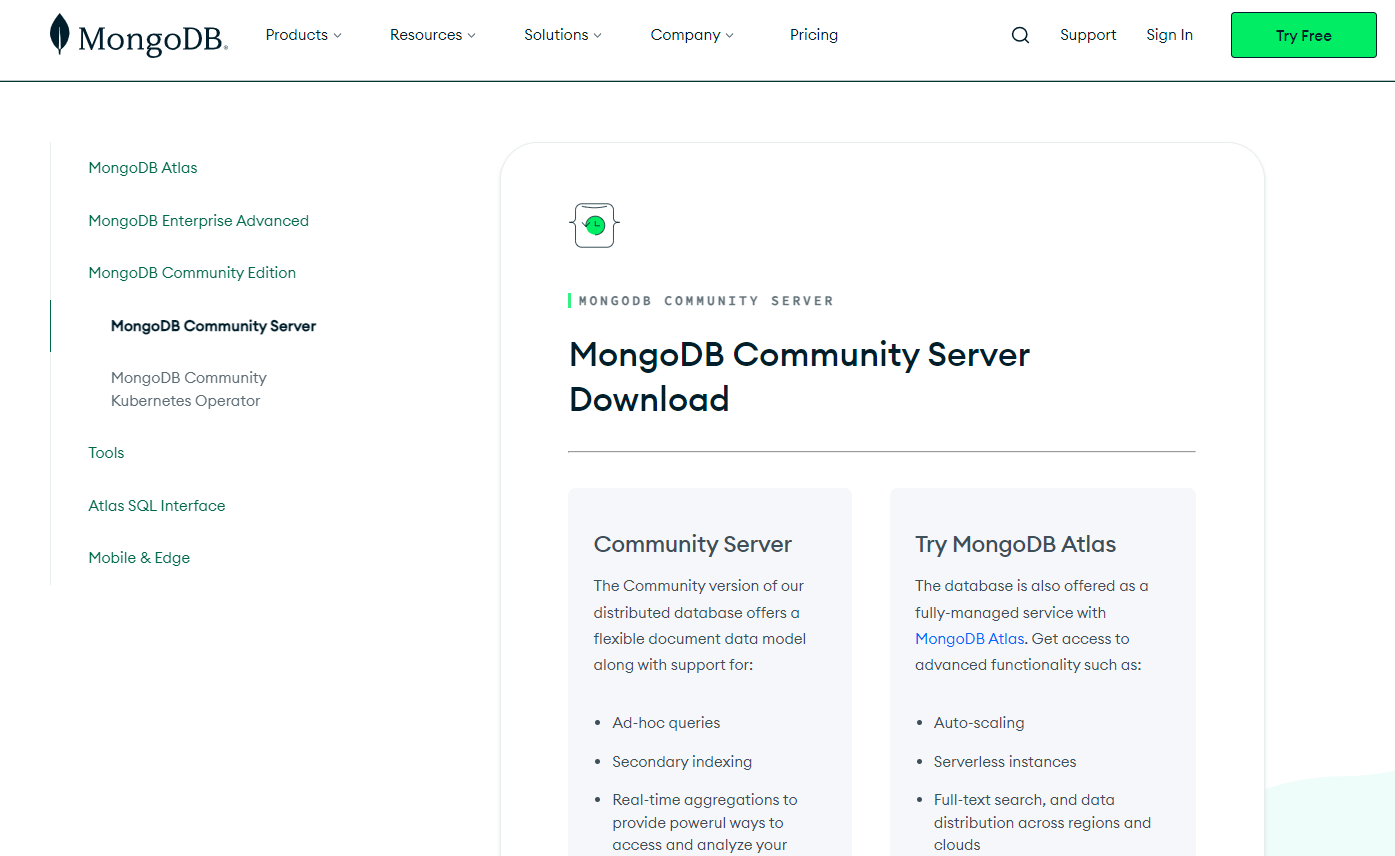Click the Secondary indexing bullet

tap(682, 762)
